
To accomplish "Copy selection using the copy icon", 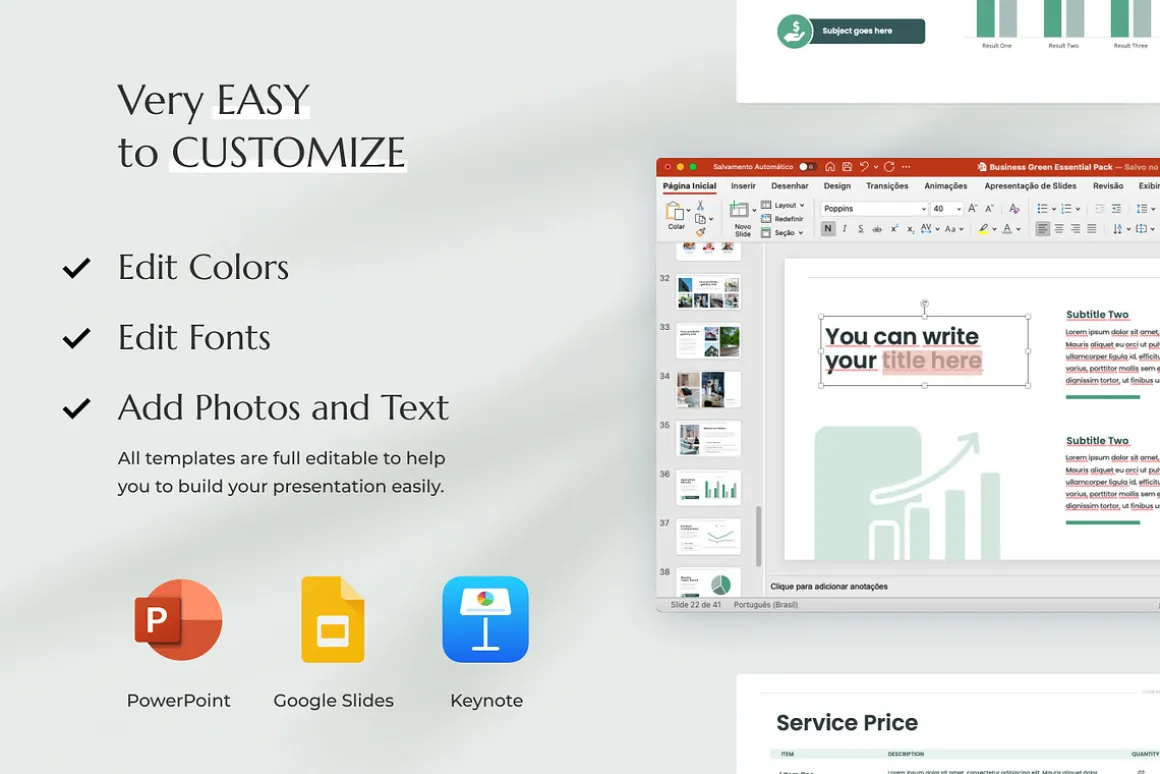I will 700,219.
